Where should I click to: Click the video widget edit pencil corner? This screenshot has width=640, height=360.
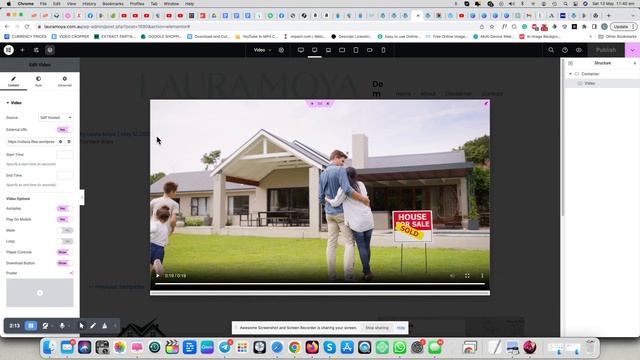click(x=486, y=104)
